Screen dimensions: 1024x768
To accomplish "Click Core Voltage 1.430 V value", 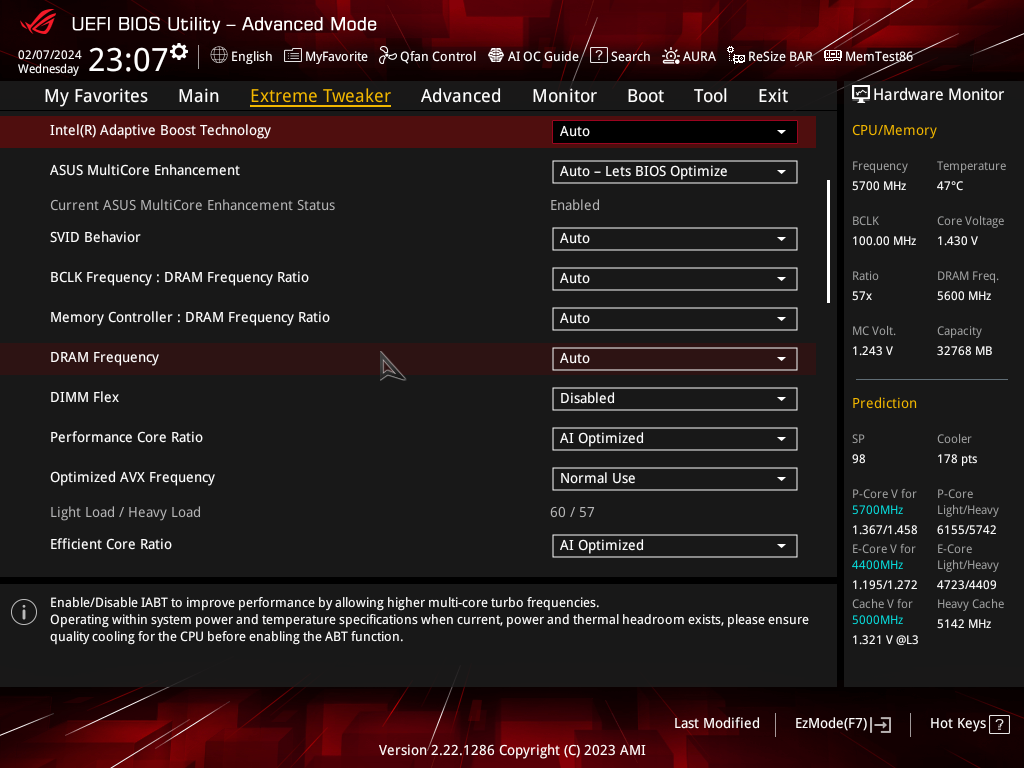I will click(x=957, y=241).
